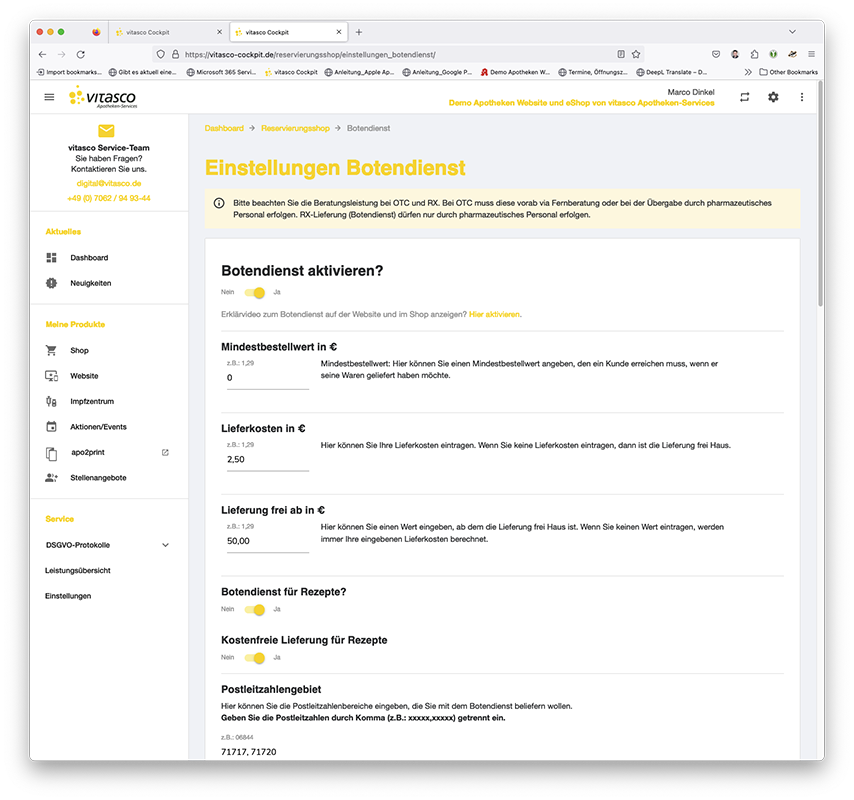854x800 pixels.
Task: Open the hamburger sidebar menu icon
Action: (x=49, y=97)
